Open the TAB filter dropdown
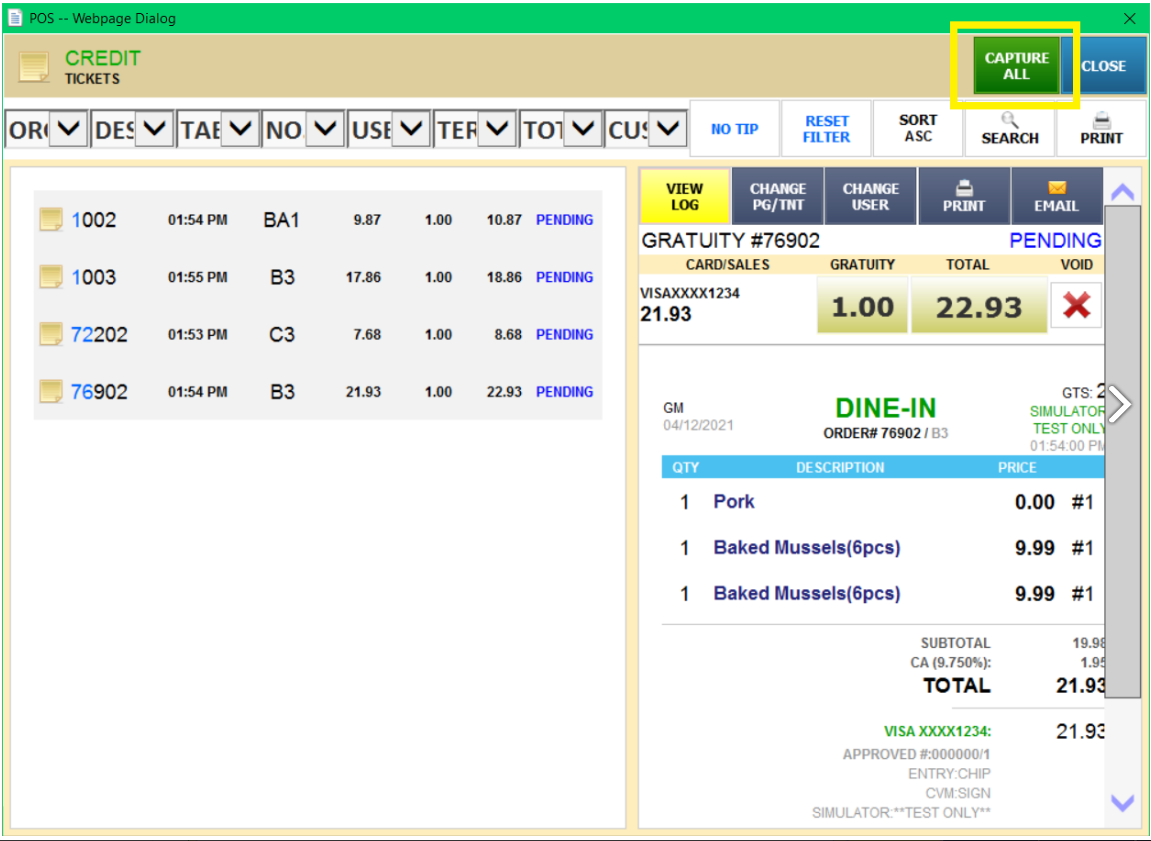Screen dimensions: 1151x841 coord(219,129)
